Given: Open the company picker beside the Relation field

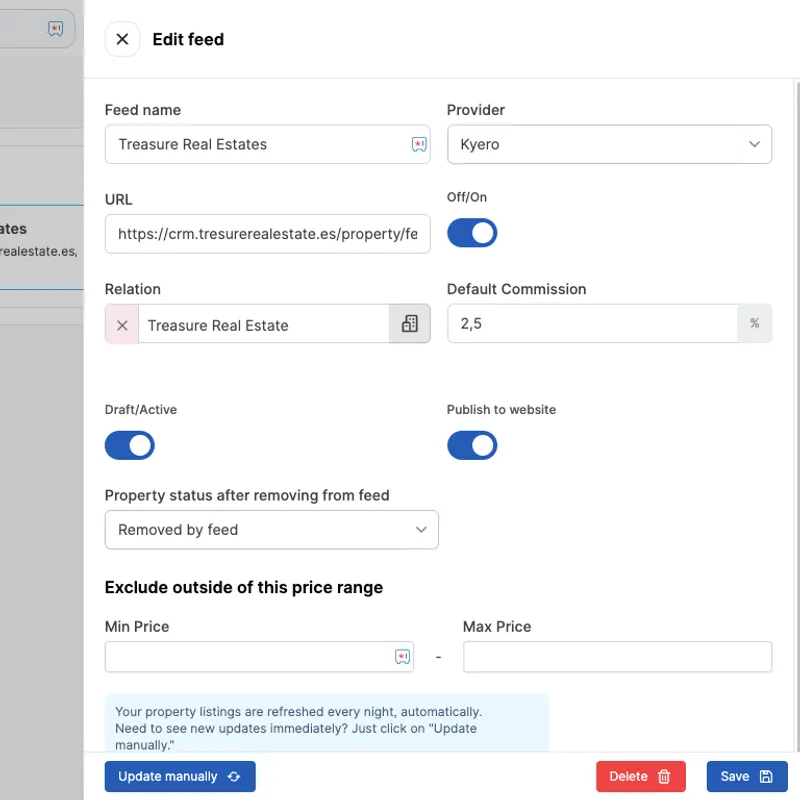Looking at the screenshot, I should pyautogui.click(x=409, y=325).
